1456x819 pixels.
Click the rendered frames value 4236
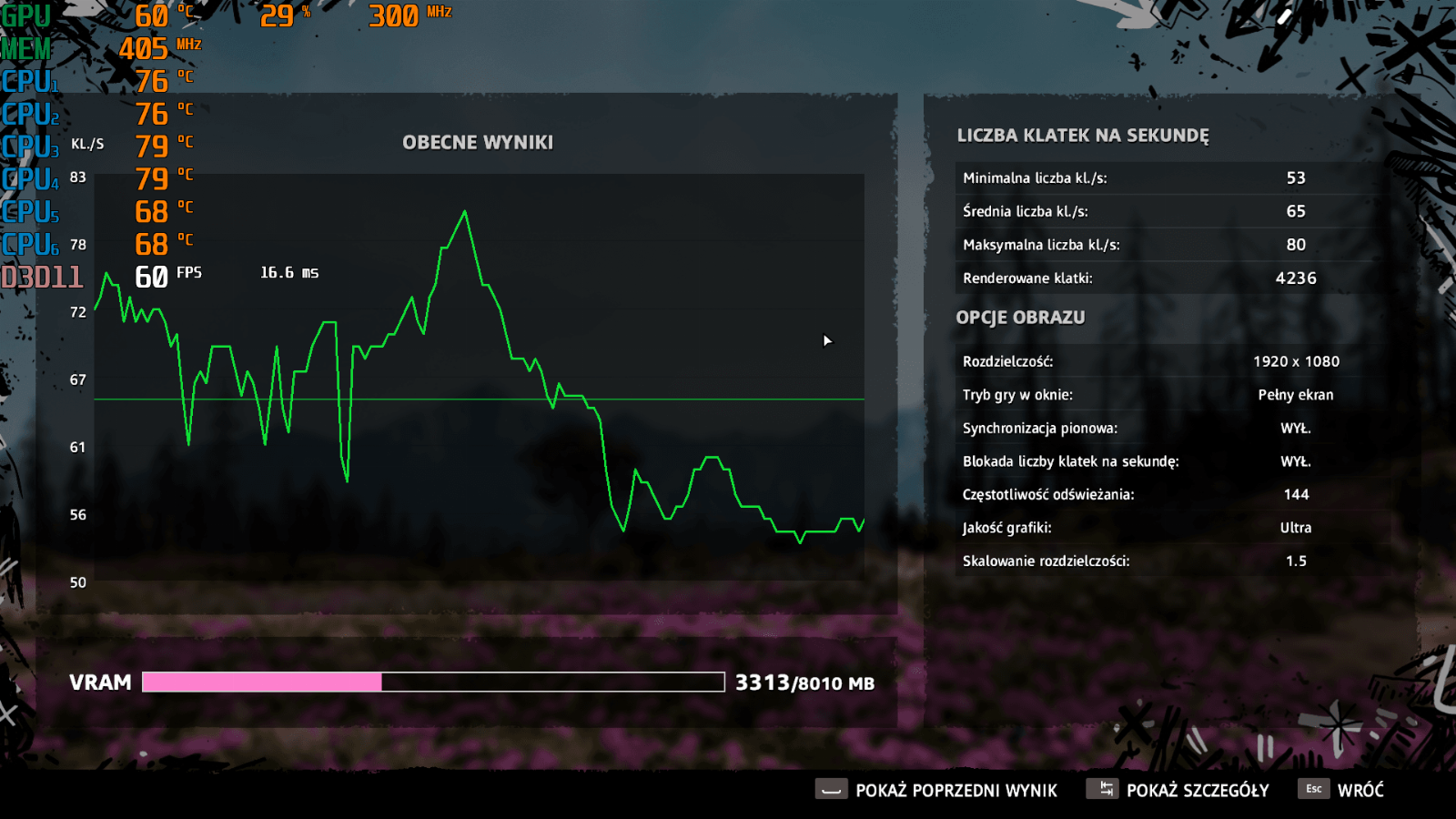[1296, 278]
